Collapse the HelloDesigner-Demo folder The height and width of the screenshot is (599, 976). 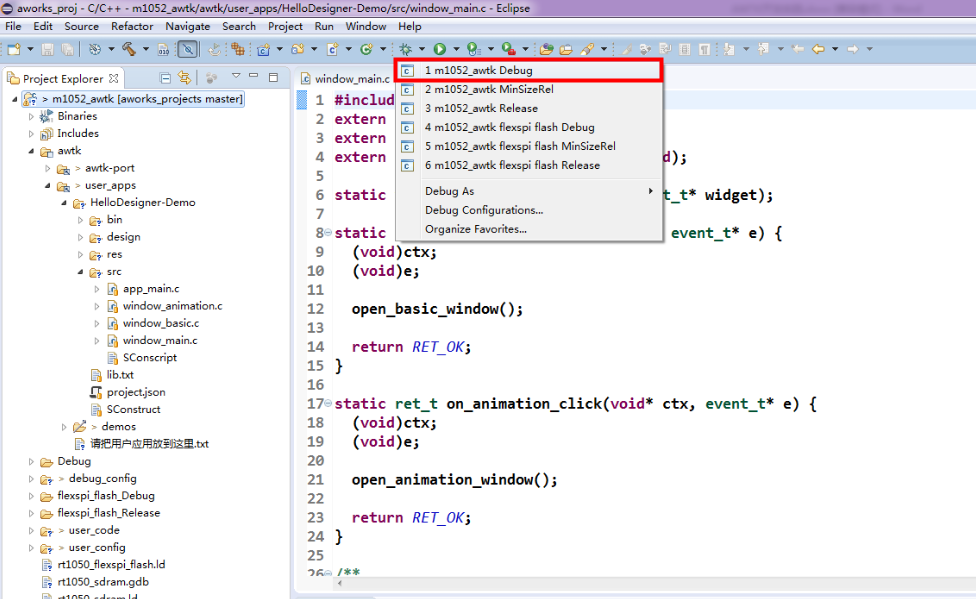(x=65, y=202)
